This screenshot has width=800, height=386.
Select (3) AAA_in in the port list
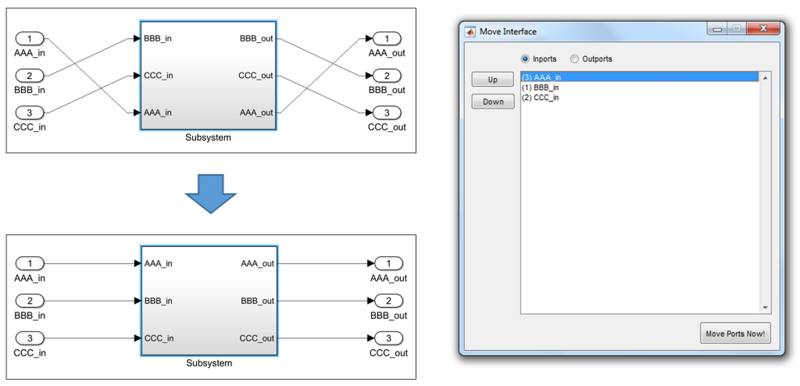click(x=640, y=78)
